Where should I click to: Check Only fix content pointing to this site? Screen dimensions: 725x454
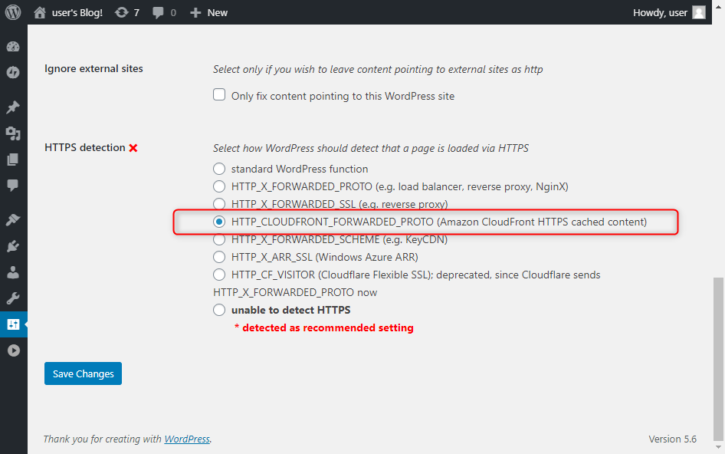219,95
